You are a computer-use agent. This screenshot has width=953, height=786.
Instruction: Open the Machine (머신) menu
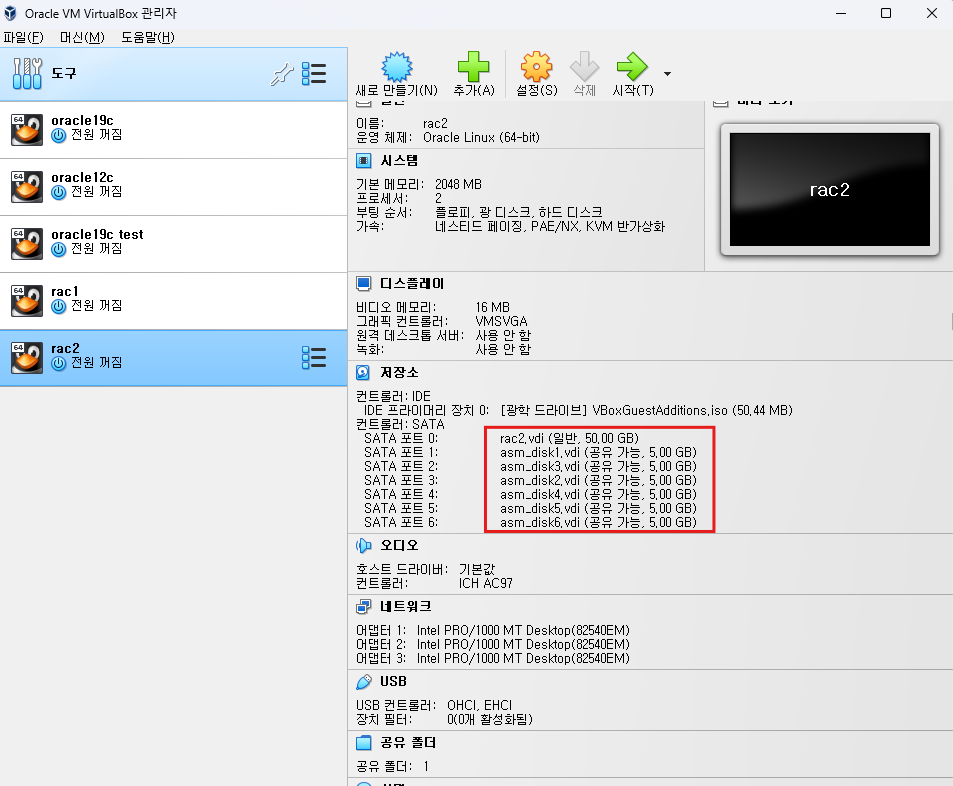click(82, 38)
